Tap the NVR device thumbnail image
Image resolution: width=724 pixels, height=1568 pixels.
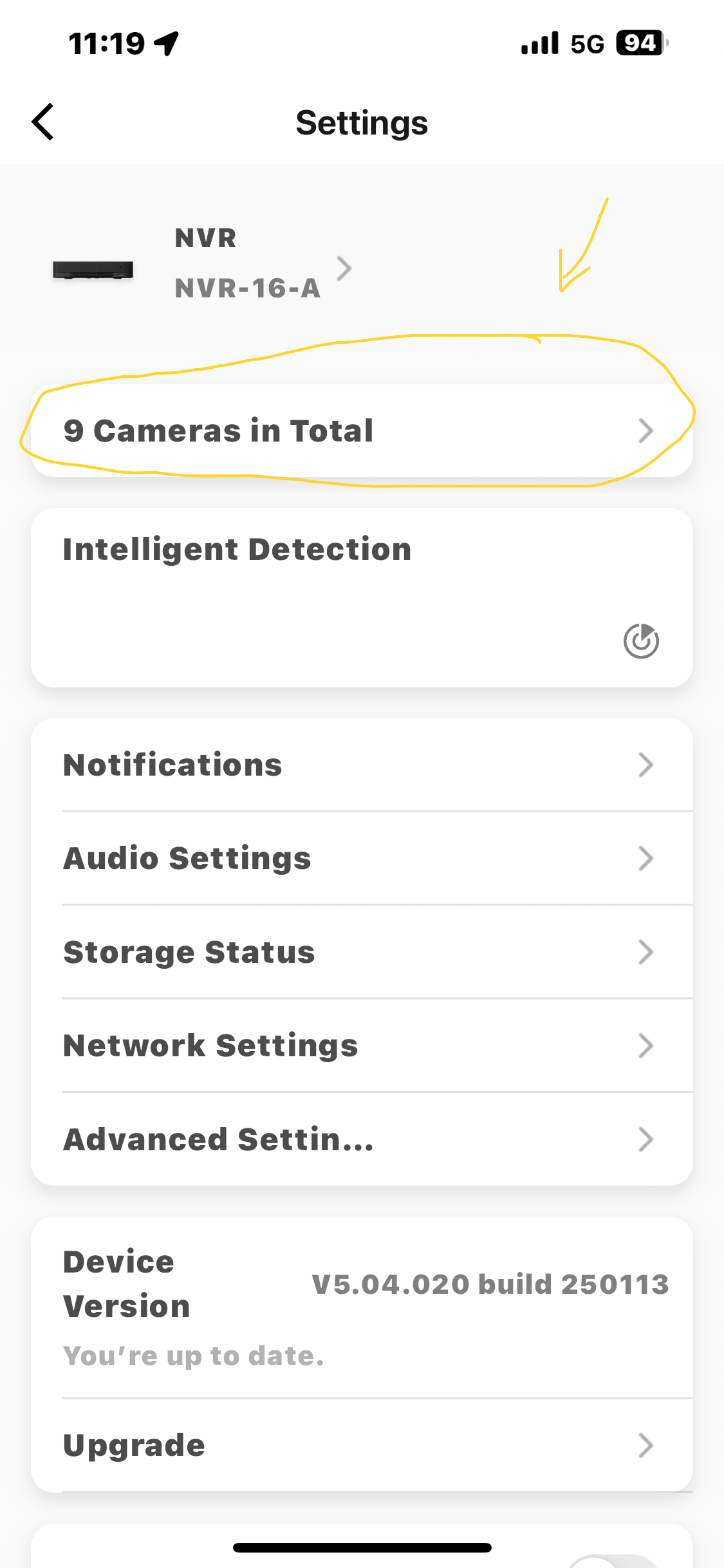pos(93,270)
